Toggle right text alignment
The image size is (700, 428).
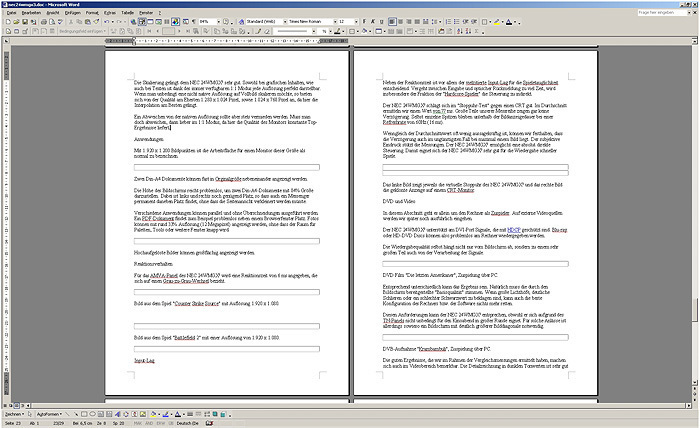pos(409,21)
